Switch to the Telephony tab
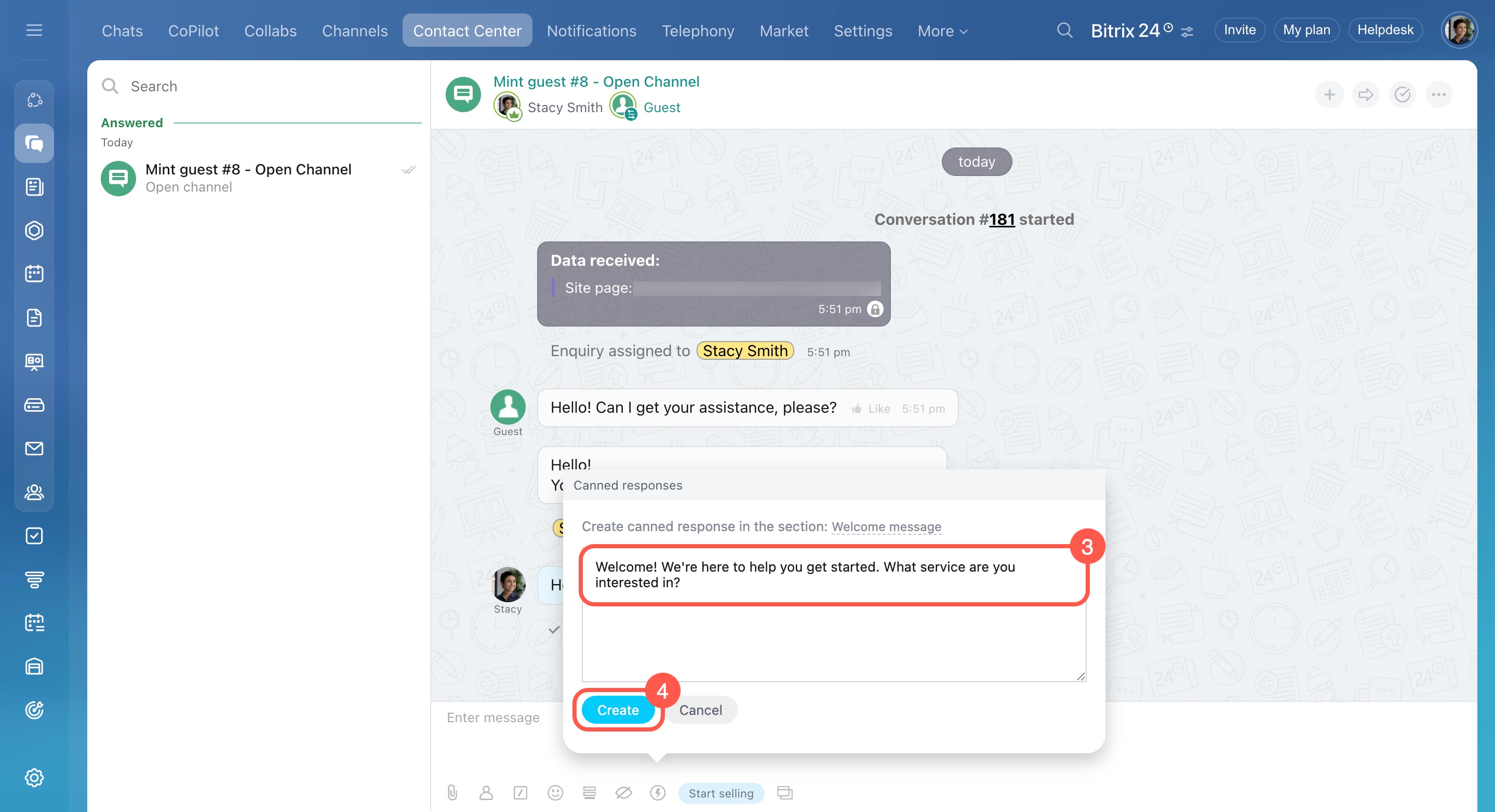1495x812 pixels. pos(698,31)
